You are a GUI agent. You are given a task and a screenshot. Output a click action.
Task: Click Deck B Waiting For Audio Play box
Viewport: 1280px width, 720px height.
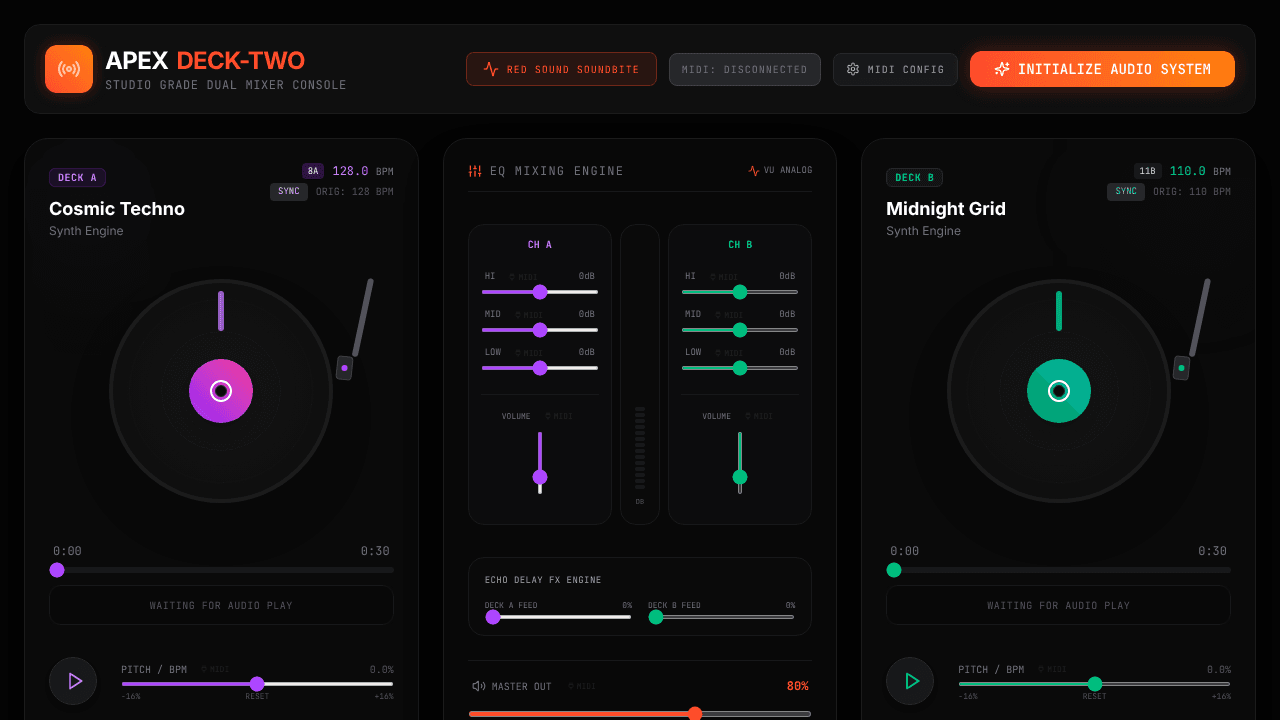tap(1058, 605)
